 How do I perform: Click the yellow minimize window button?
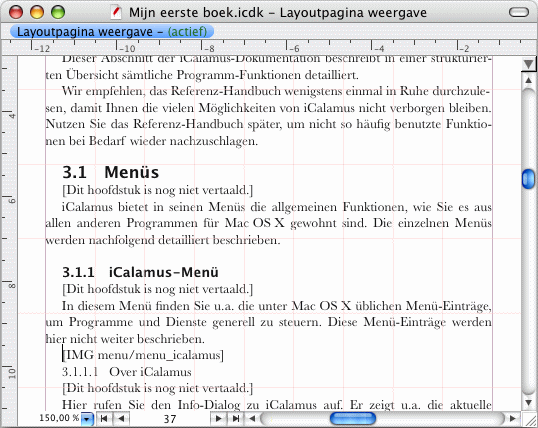pos(37,12)
